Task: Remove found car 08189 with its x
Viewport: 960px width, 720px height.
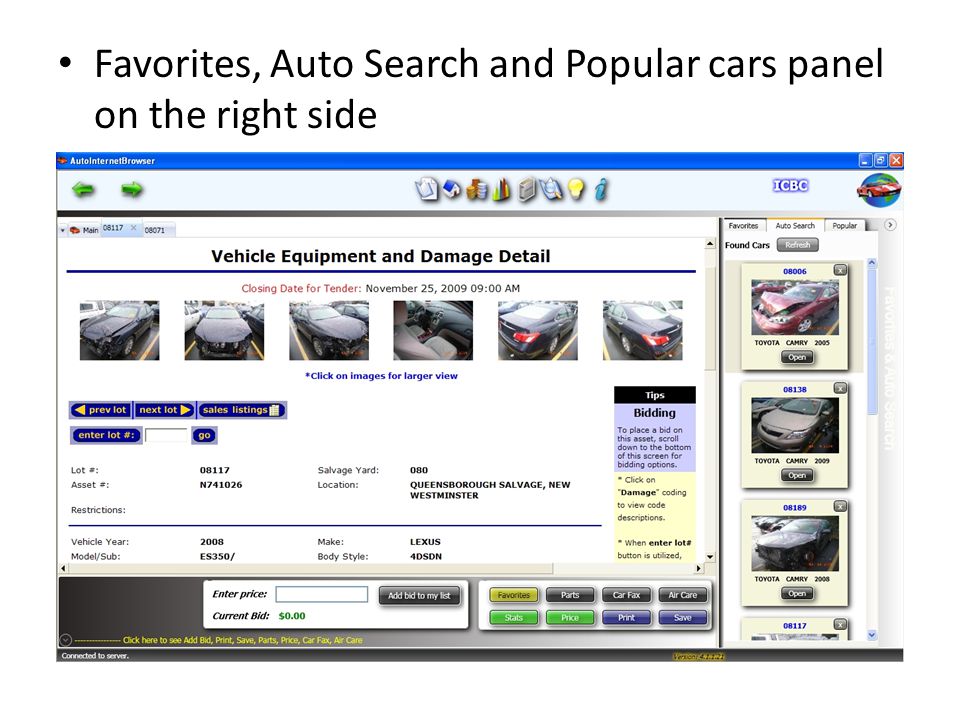Action: 841,506
